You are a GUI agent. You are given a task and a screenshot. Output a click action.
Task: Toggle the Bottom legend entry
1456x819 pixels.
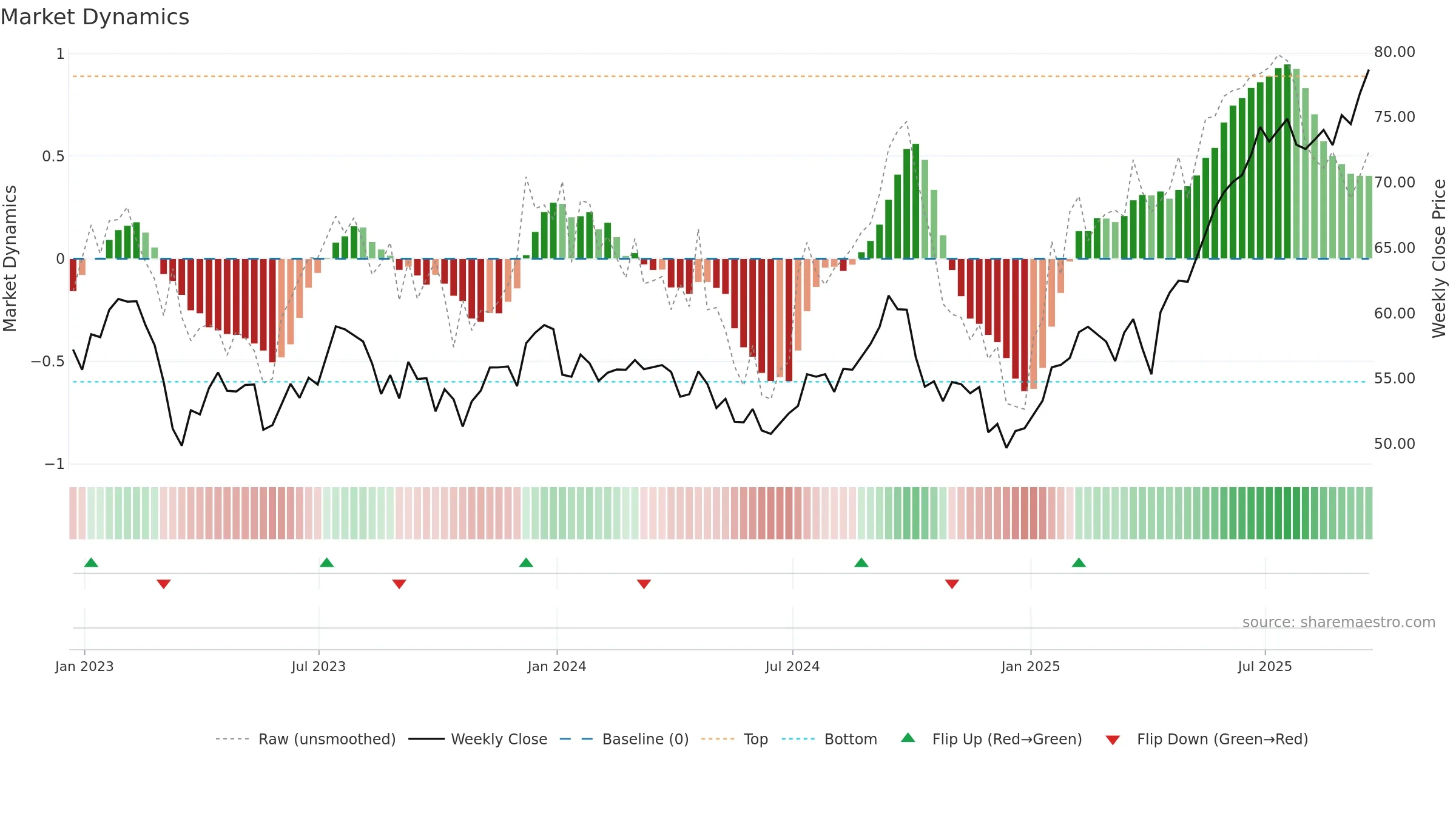(x=829, y=739)
